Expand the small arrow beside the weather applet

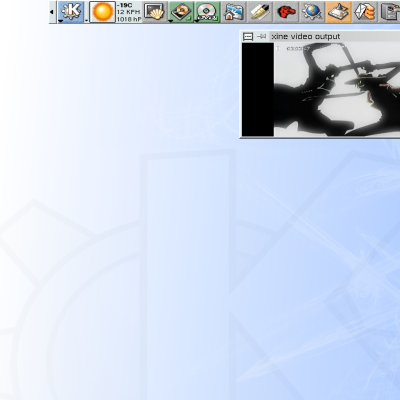87,21
